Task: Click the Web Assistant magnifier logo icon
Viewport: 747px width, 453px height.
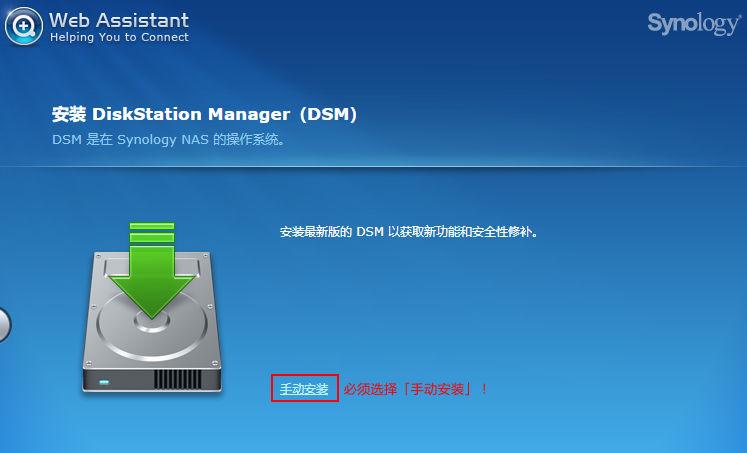Action: pos(23,26)
